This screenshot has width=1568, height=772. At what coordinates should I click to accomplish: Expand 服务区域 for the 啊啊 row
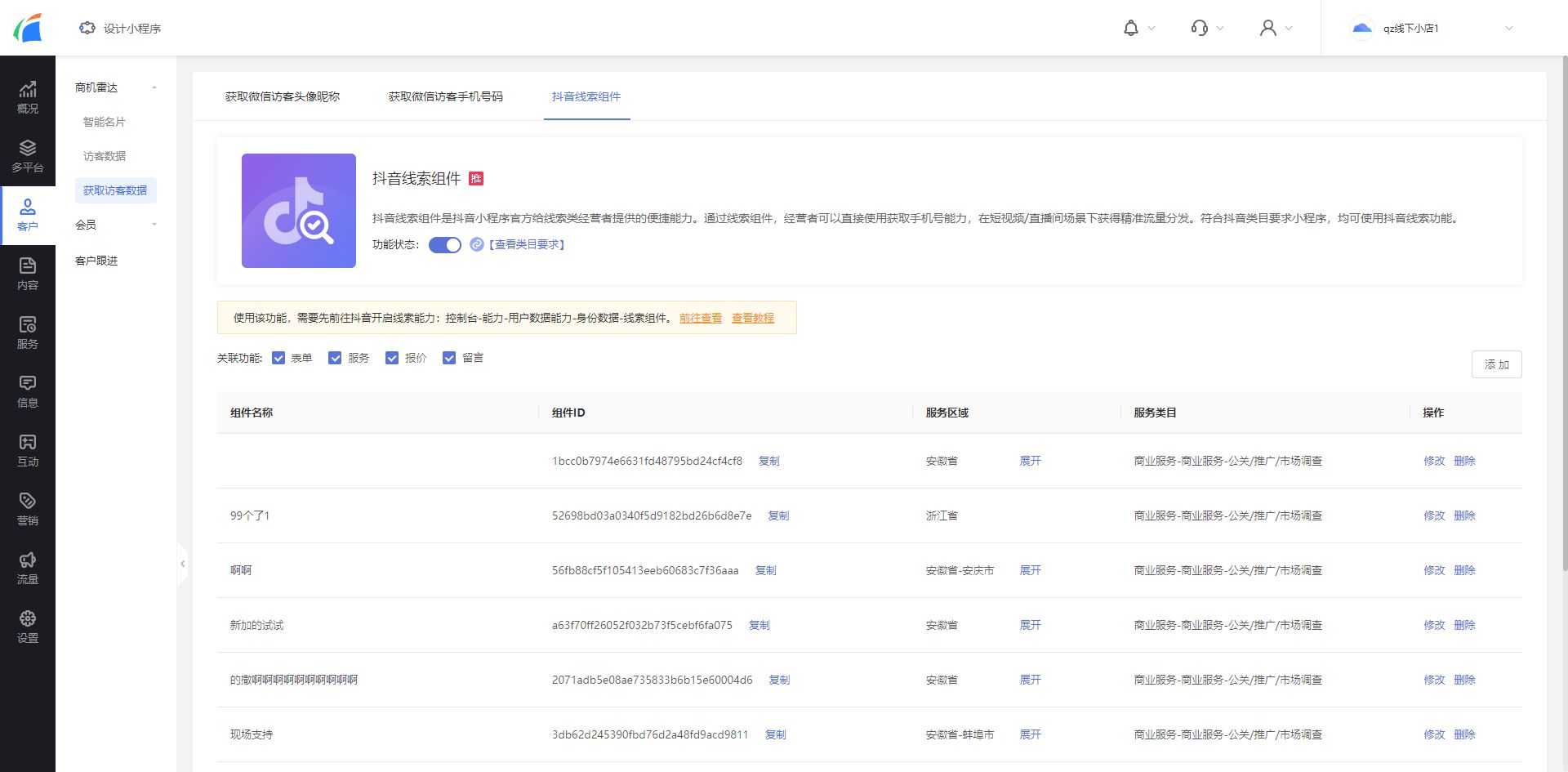[1031, 570]
